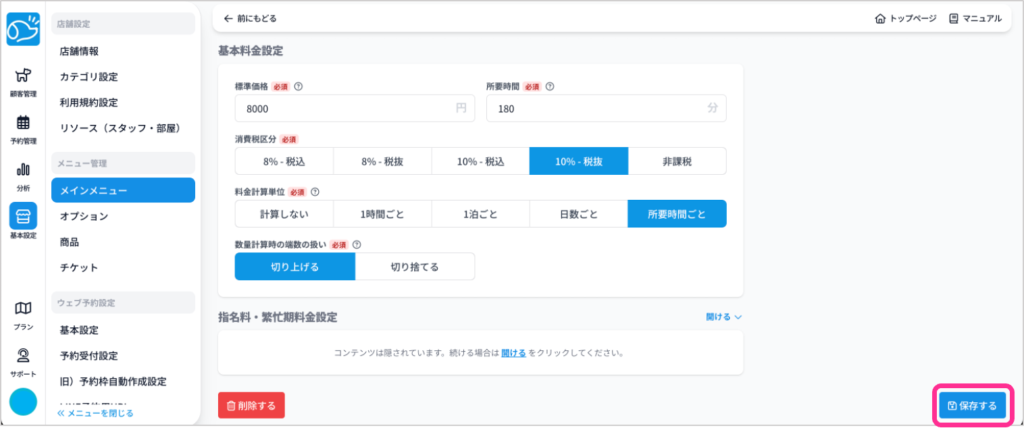Screen dimensions: 1024x428
Task: Expand 指名料・繁忙期料金設定 with 開ける chevron
Action: click(723, 317)
